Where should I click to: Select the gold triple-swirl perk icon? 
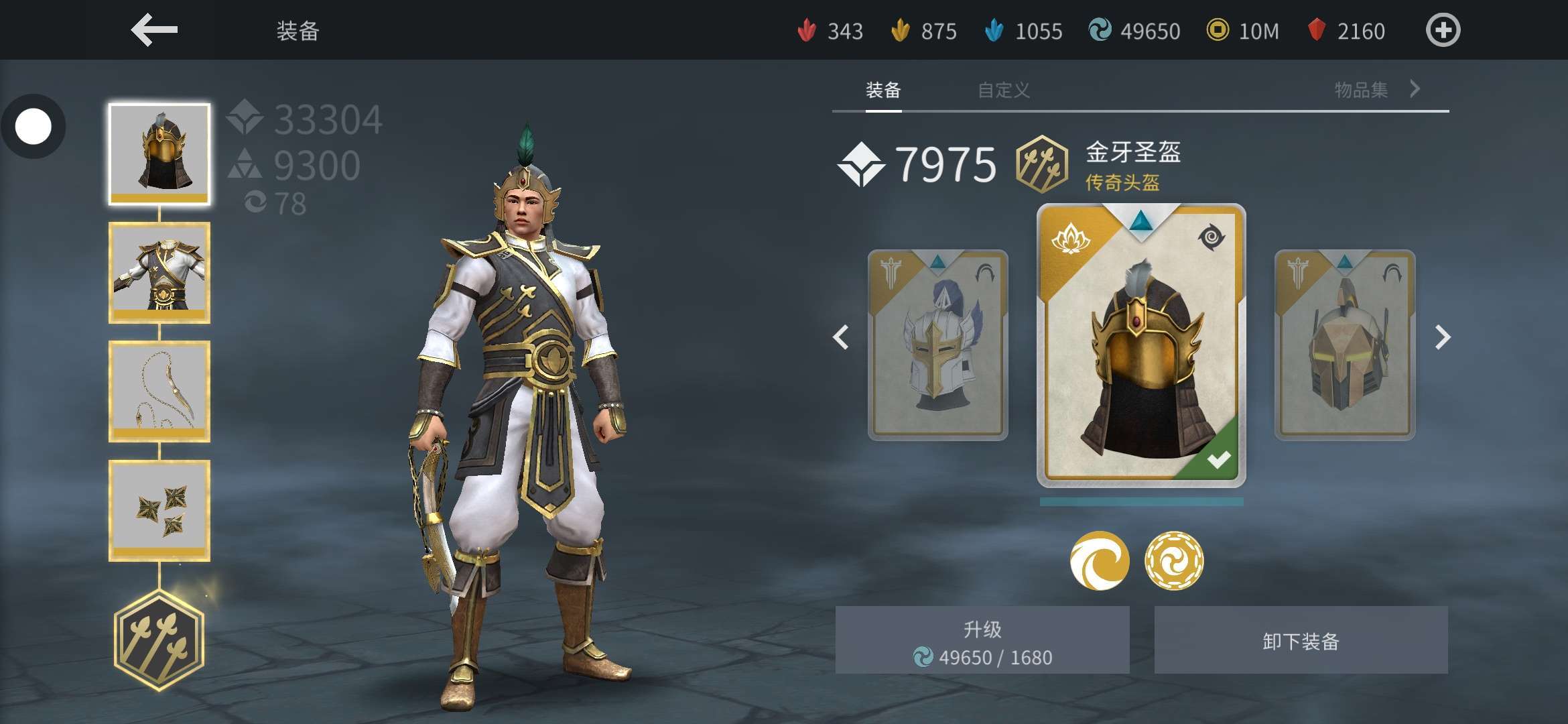coord(1174,560)
